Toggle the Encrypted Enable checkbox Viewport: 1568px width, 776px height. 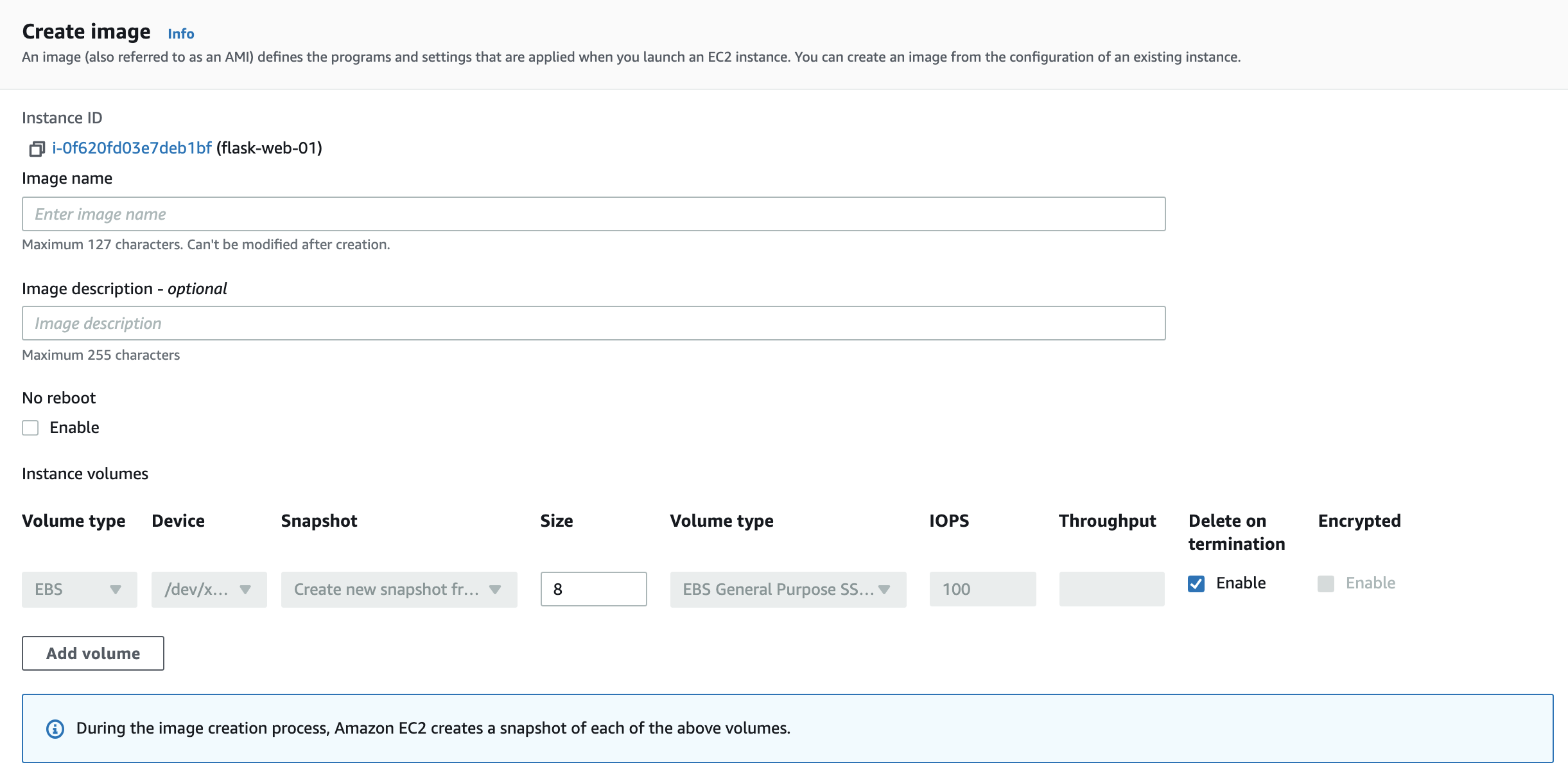[x=1326, y=583]
